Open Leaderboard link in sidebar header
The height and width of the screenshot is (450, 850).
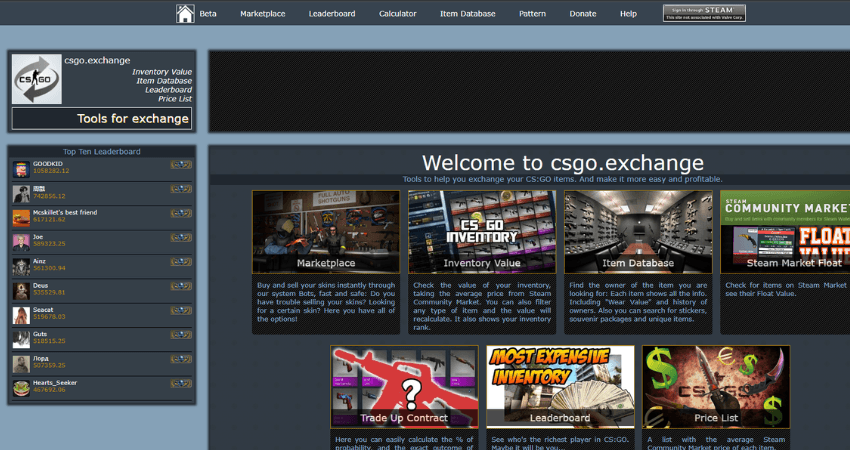168,90
